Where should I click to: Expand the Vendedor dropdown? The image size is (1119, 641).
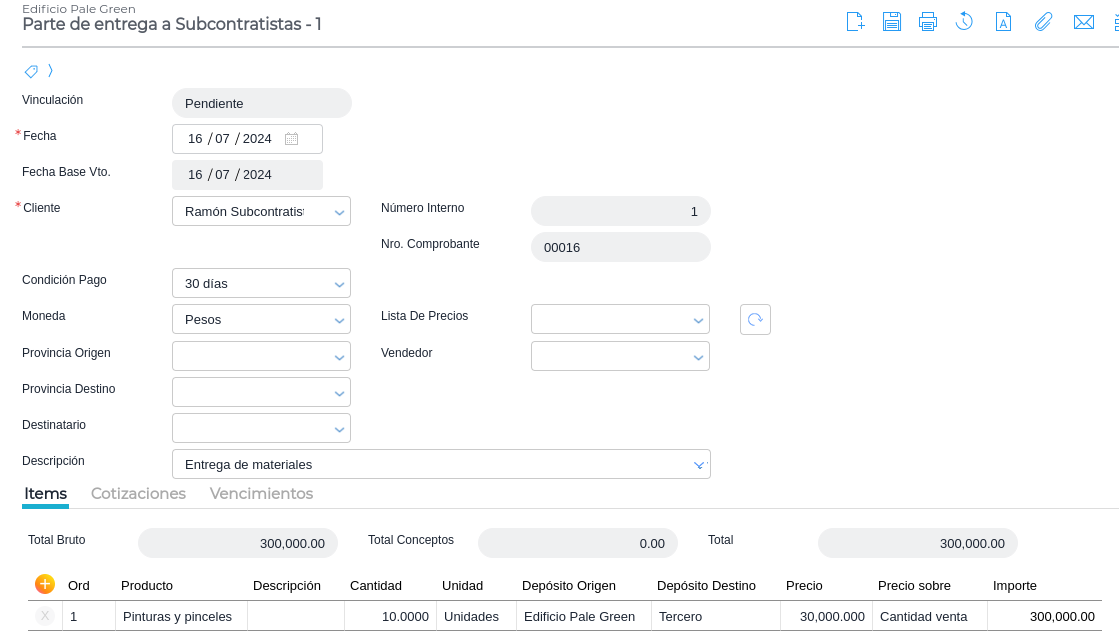click(x=698, y=357)
